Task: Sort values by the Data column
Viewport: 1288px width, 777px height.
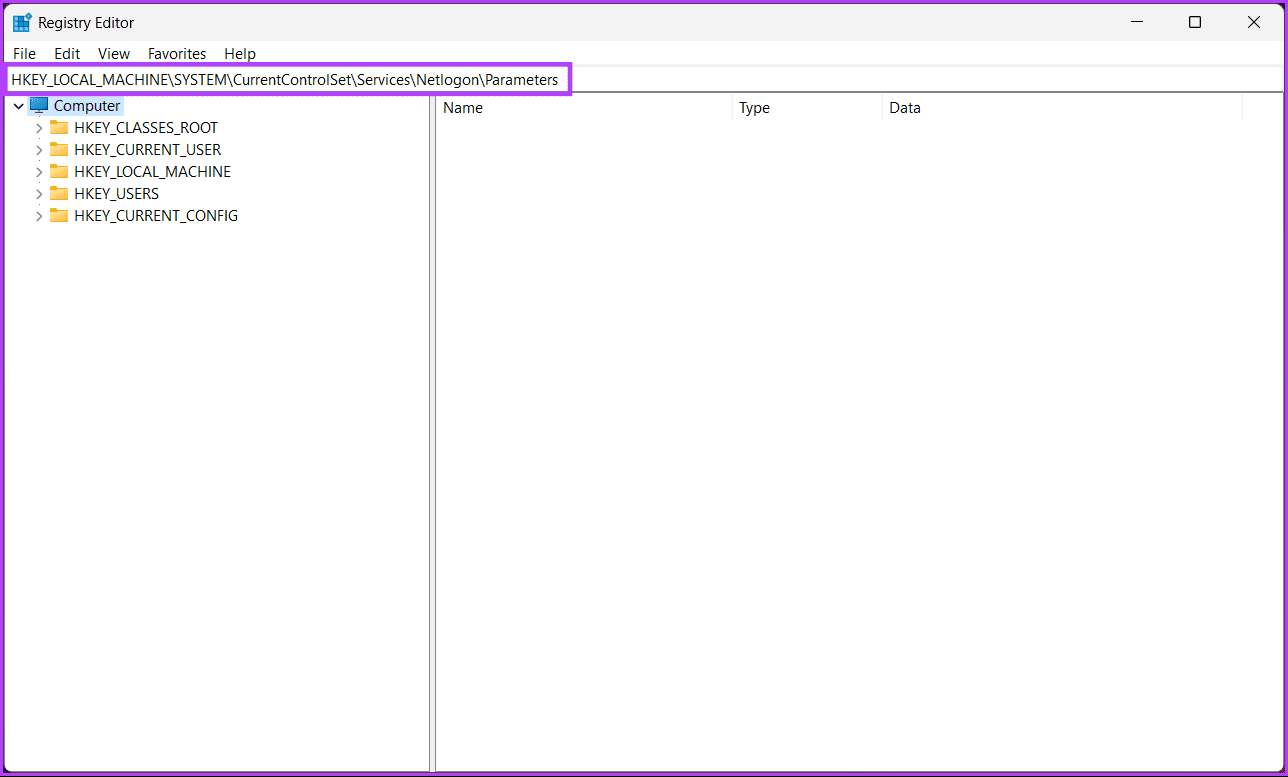Action: [1062, 108]
